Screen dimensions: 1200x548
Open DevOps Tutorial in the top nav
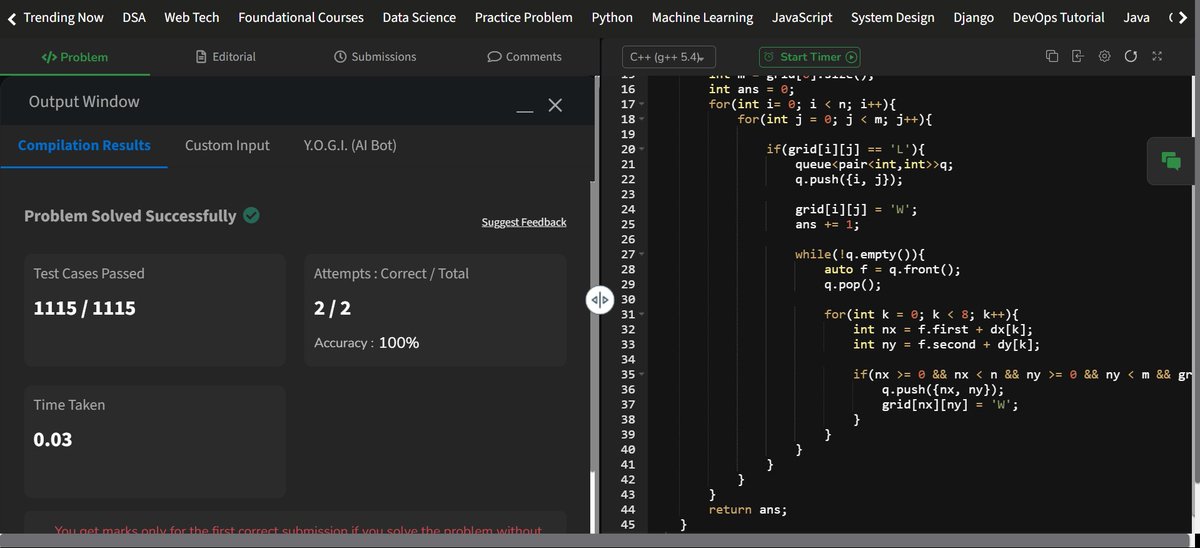[1059, 17]
